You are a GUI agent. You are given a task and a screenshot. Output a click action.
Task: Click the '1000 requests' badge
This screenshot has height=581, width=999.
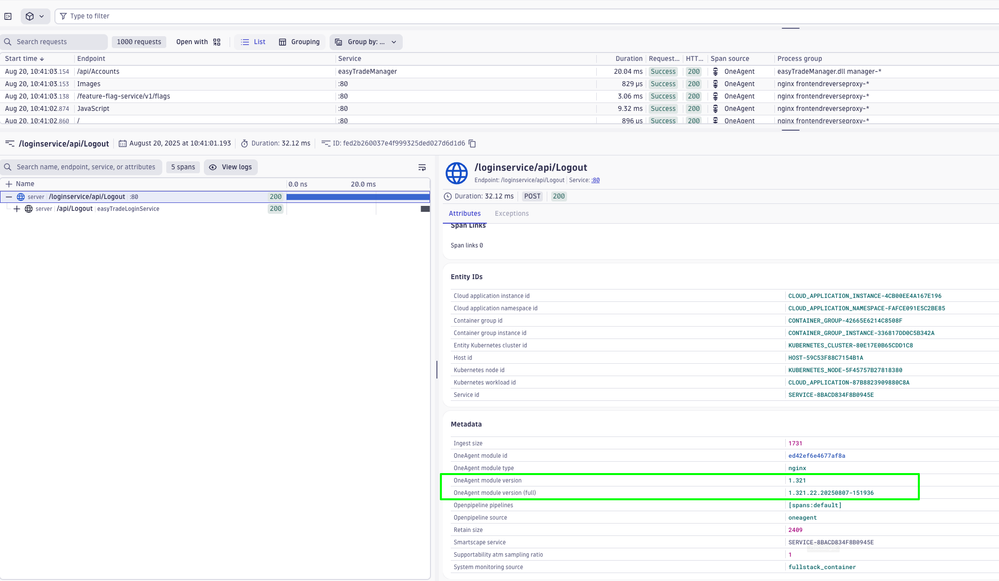(x=139, y=42)
